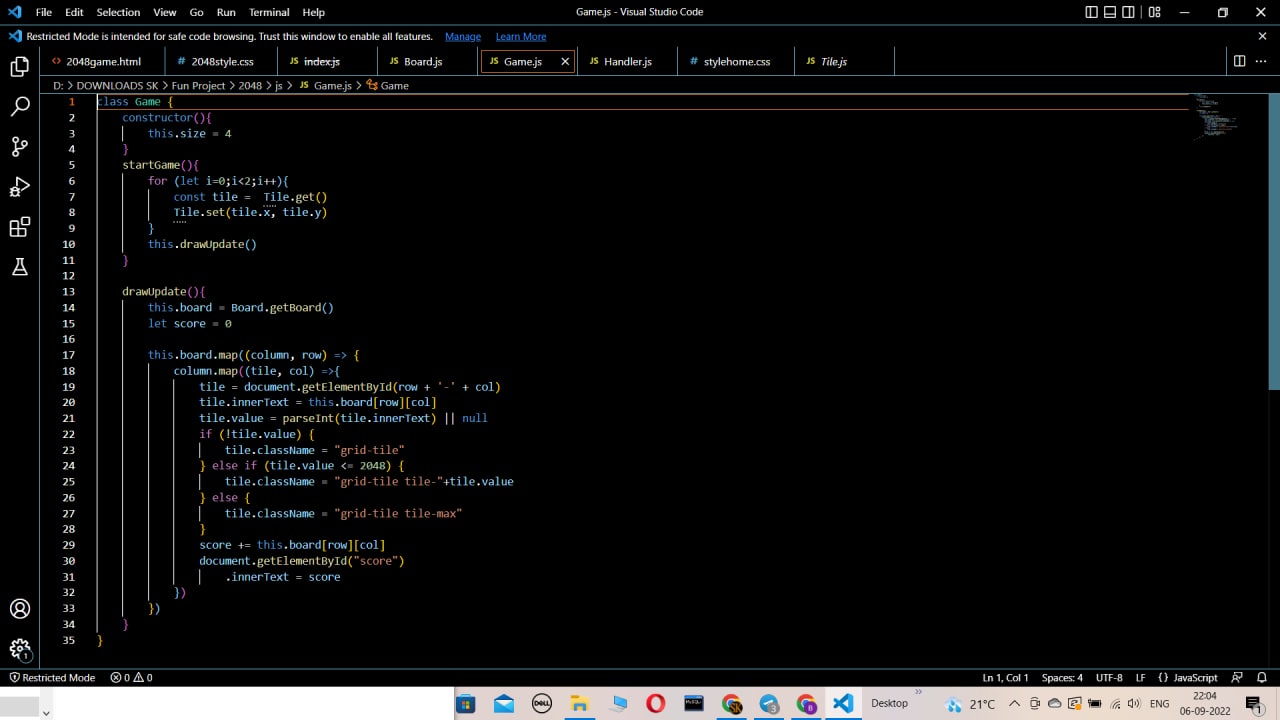Open Mail from the taskbar
The height and width of the screenshot is (720, 1280).
(504, 703)
